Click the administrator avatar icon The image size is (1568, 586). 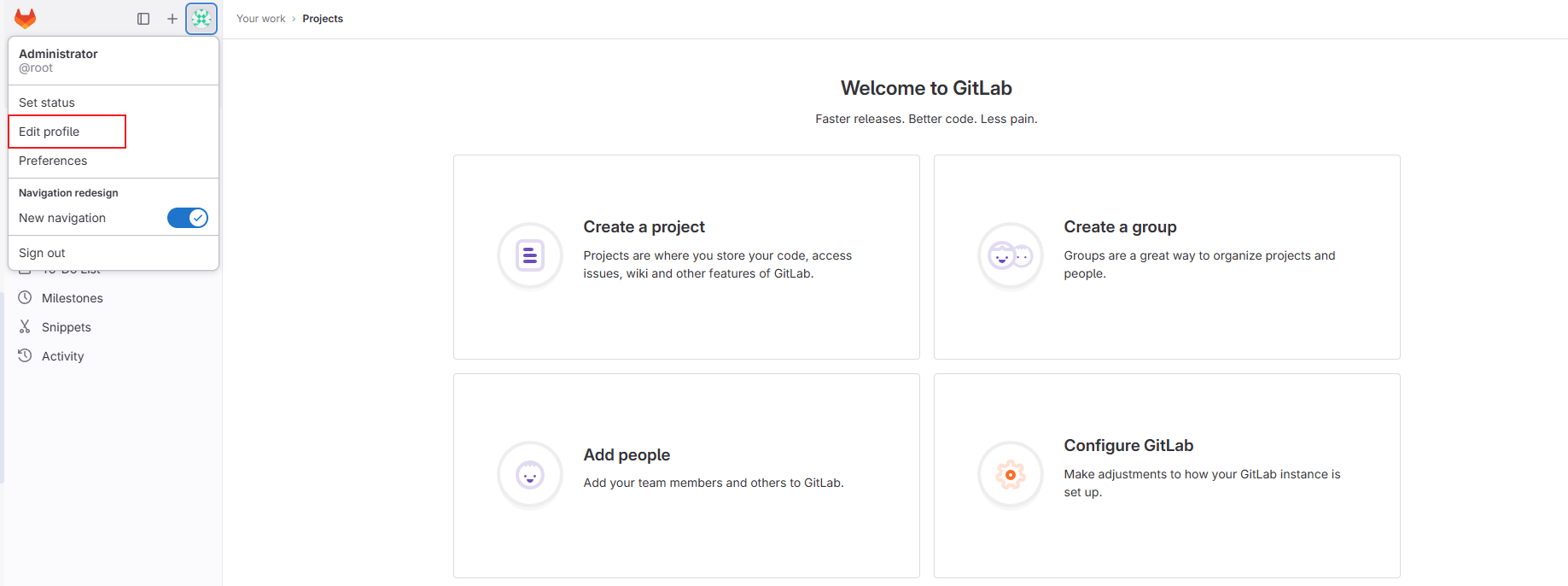click(x=201, y=18)
